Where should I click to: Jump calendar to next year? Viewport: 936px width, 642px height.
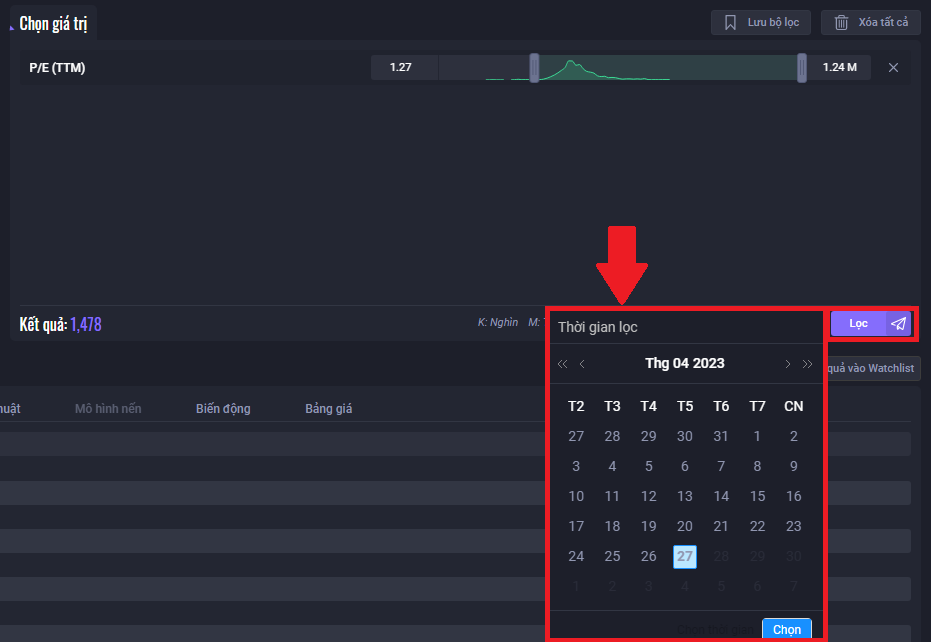coord(808,364)
